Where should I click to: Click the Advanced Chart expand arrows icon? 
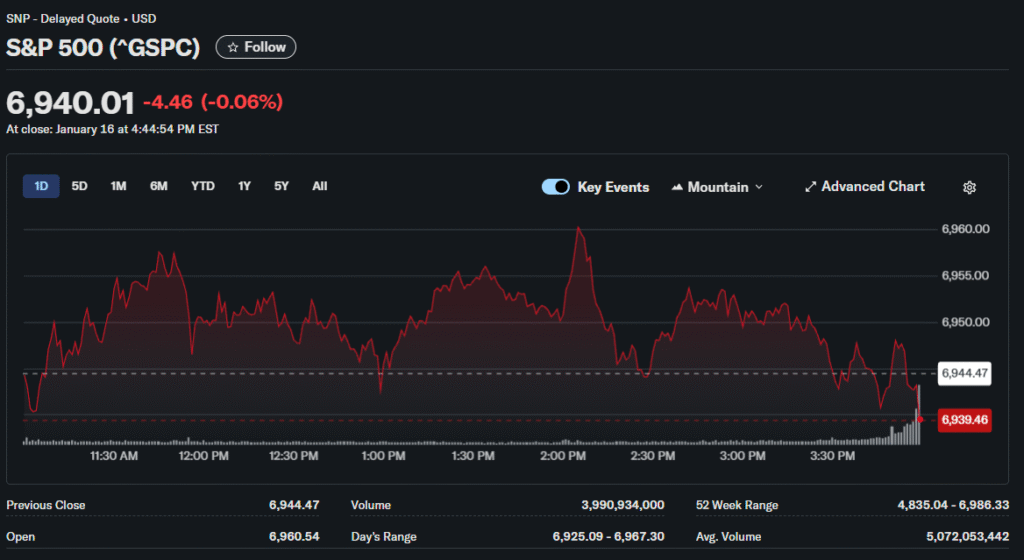(x=811, y=187)
